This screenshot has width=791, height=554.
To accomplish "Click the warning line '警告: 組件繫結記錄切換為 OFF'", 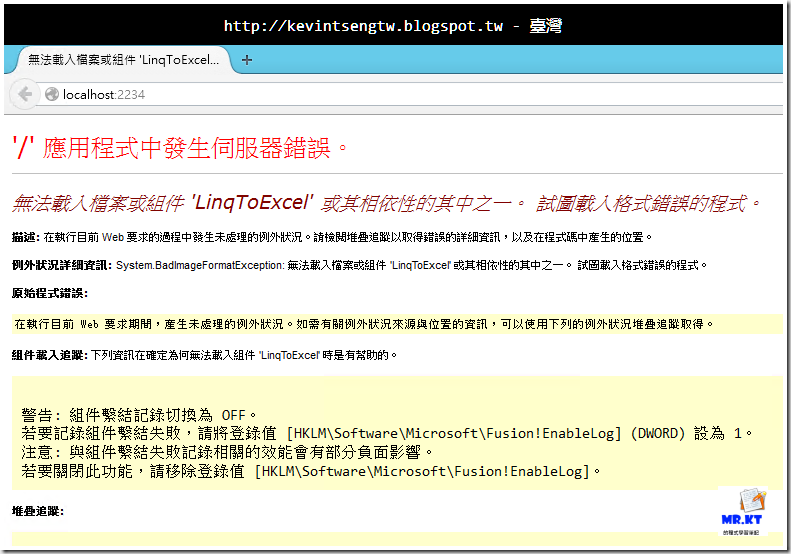I will (139, 415).
